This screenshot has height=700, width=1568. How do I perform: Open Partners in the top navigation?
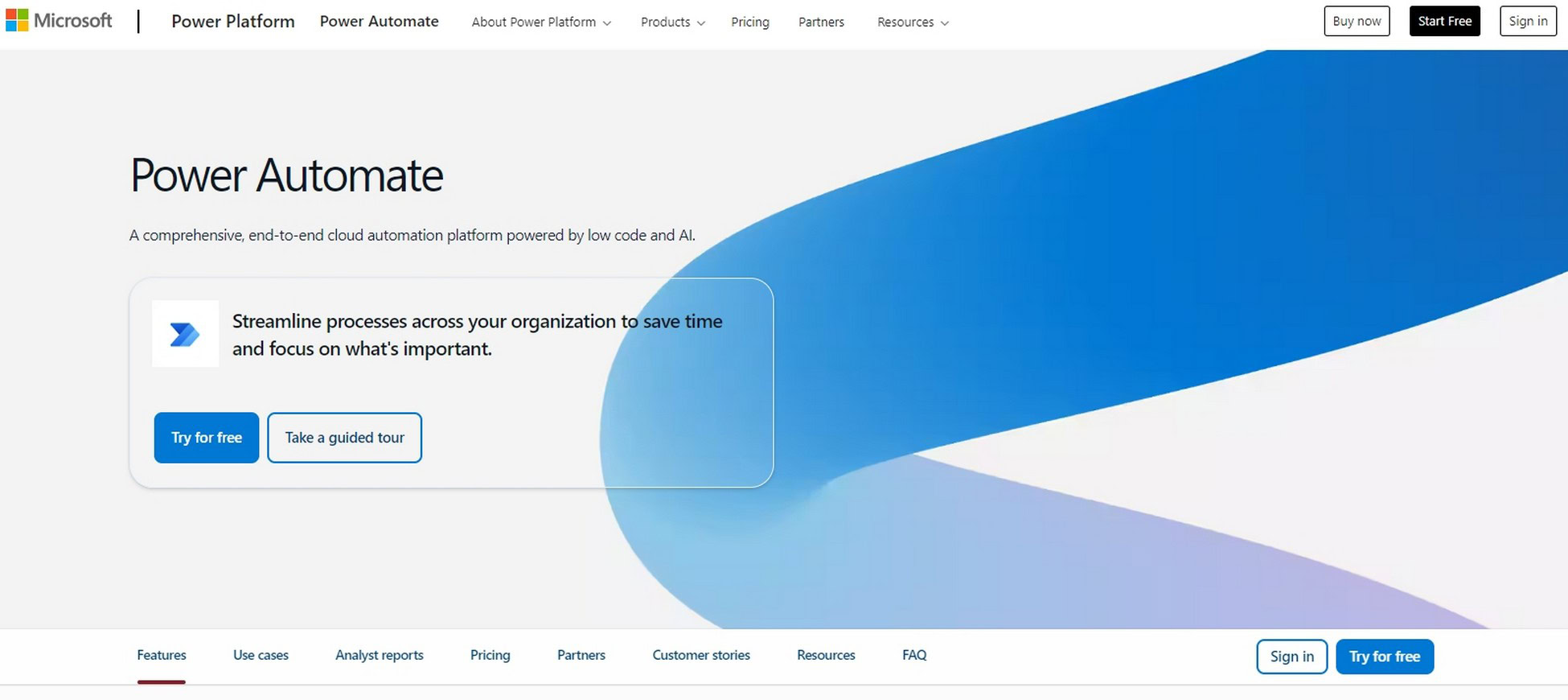point(821,23)
